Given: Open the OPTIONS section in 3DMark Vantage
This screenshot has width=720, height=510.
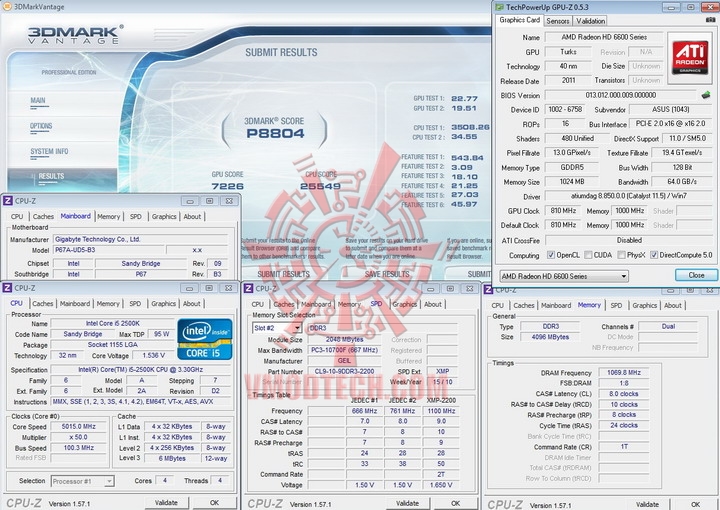Looking at the screenshot, I should tap(41, 126).
